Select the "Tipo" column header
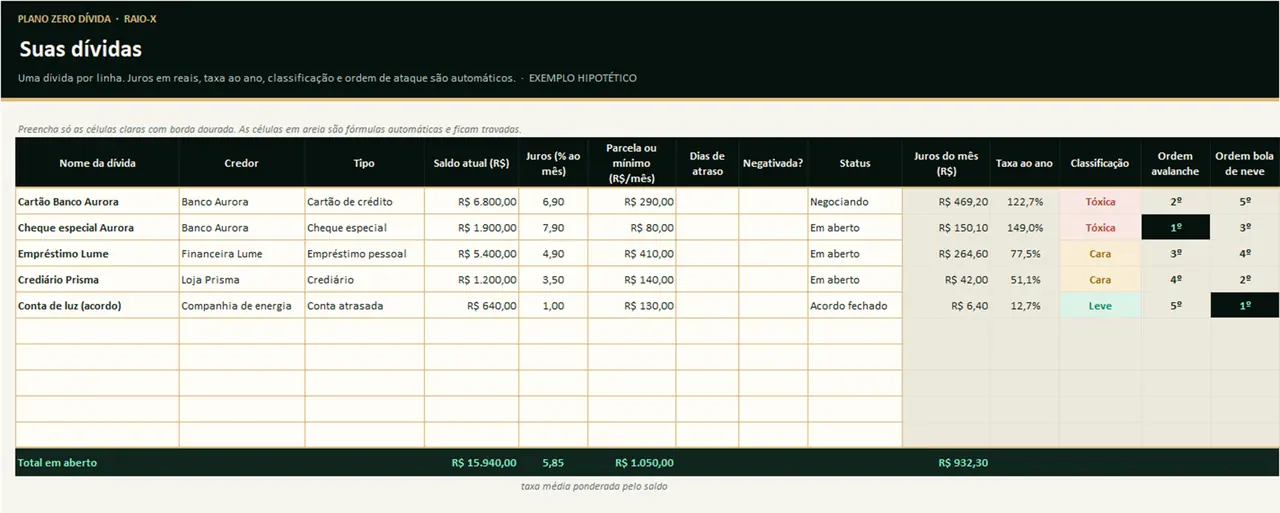 (364, 163)
